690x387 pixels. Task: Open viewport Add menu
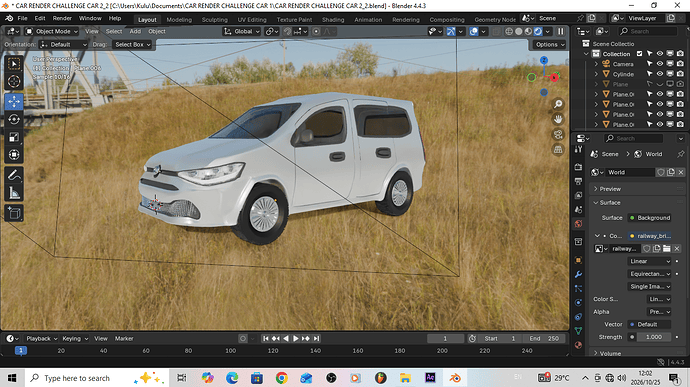click(x=135, y=31)
